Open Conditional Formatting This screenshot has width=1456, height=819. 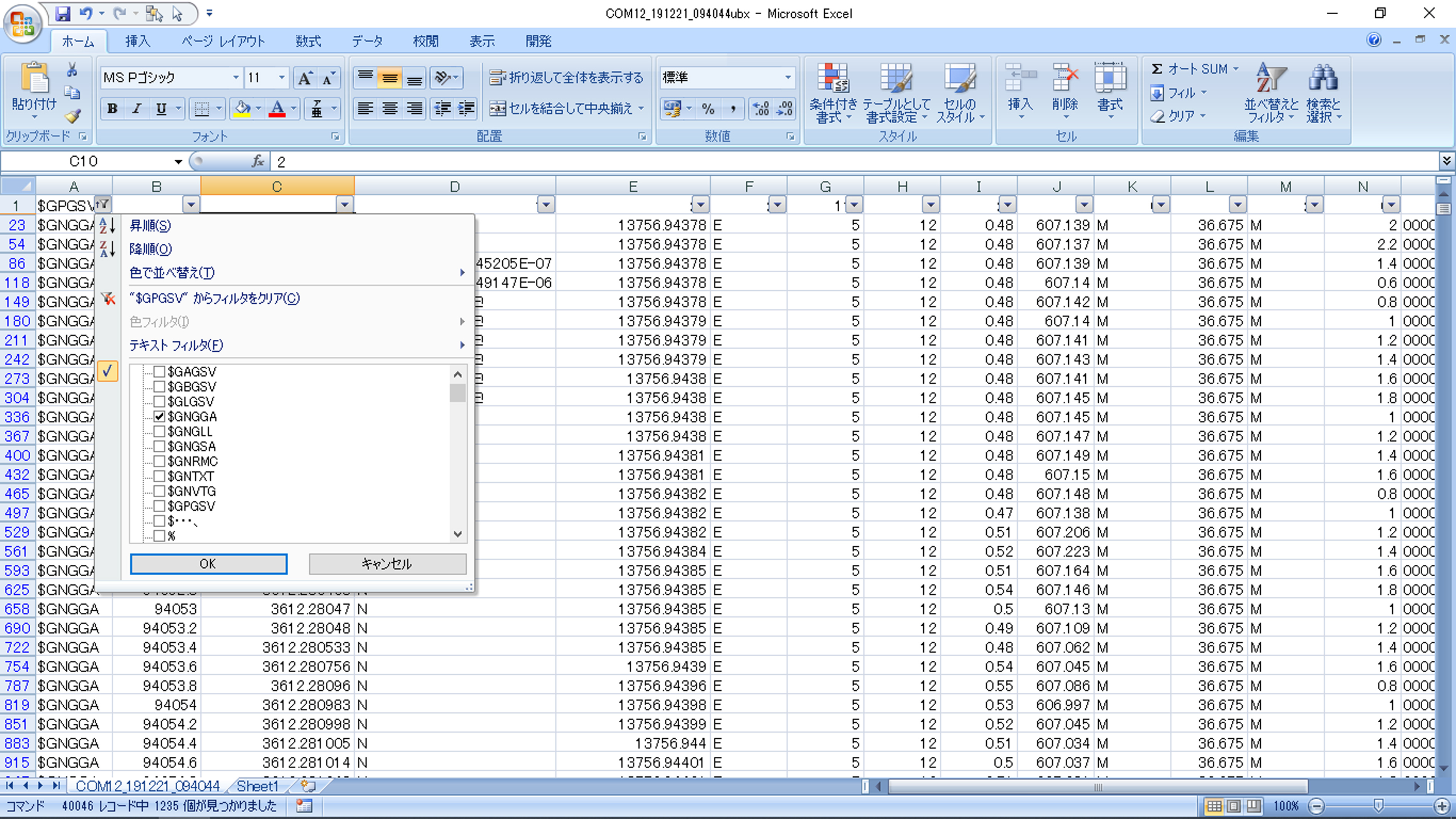[832, 93]
